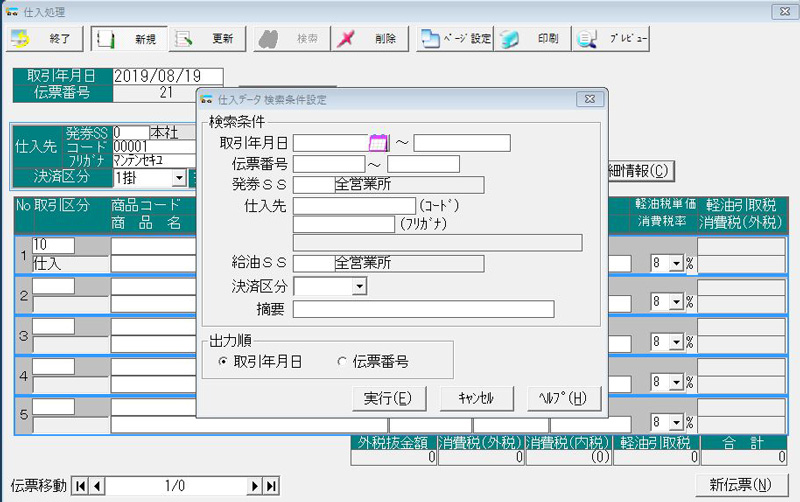Jump to the last slip record
This screenshot has width=800, height=502.
[270, 486]
